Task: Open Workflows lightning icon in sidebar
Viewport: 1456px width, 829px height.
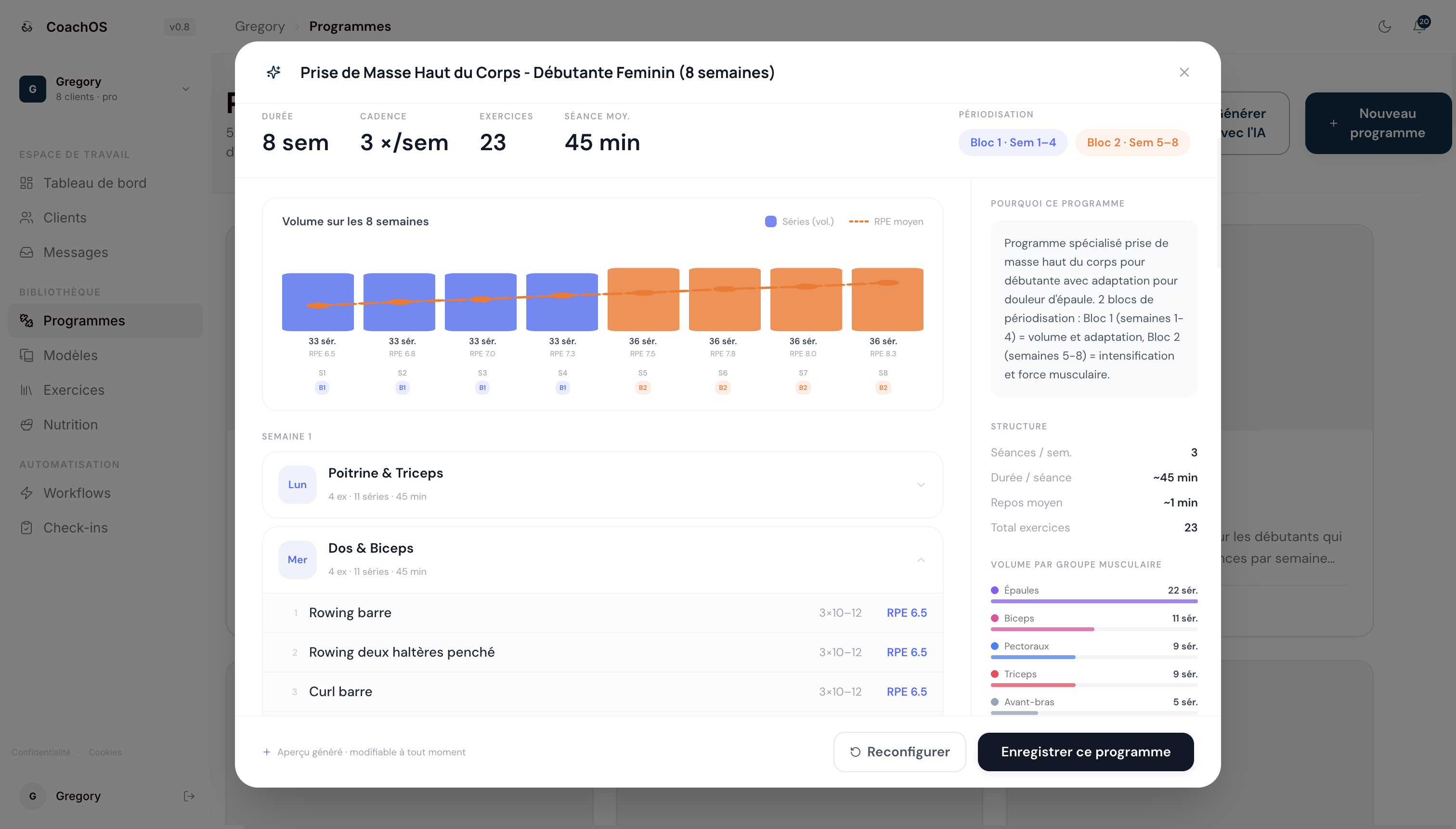Action: [26, 493]
